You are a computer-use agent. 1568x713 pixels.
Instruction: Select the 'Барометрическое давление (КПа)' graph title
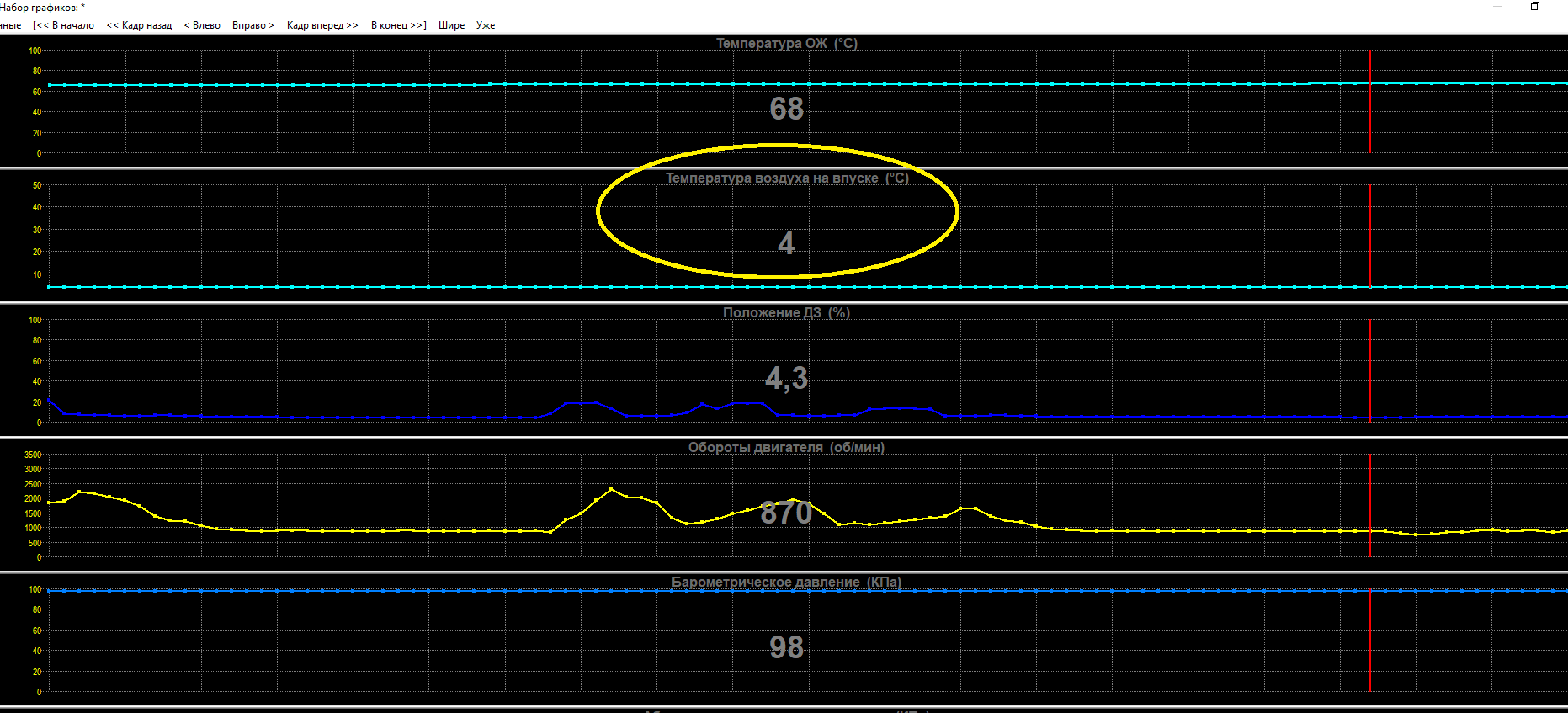point(786,582)
